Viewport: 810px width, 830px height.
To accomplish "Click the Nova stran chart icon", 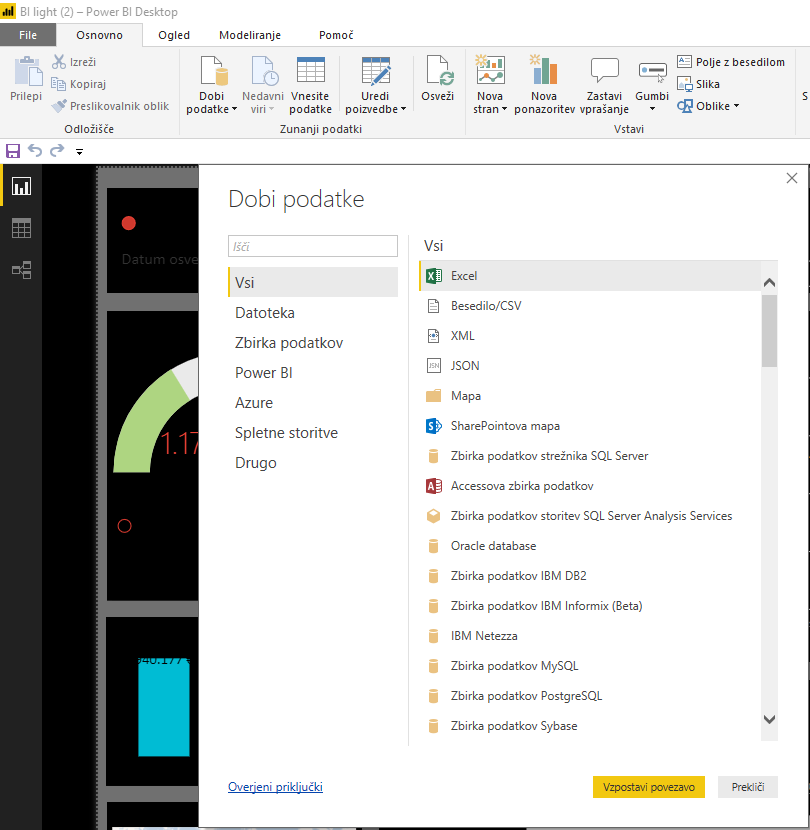I will 490,70.
